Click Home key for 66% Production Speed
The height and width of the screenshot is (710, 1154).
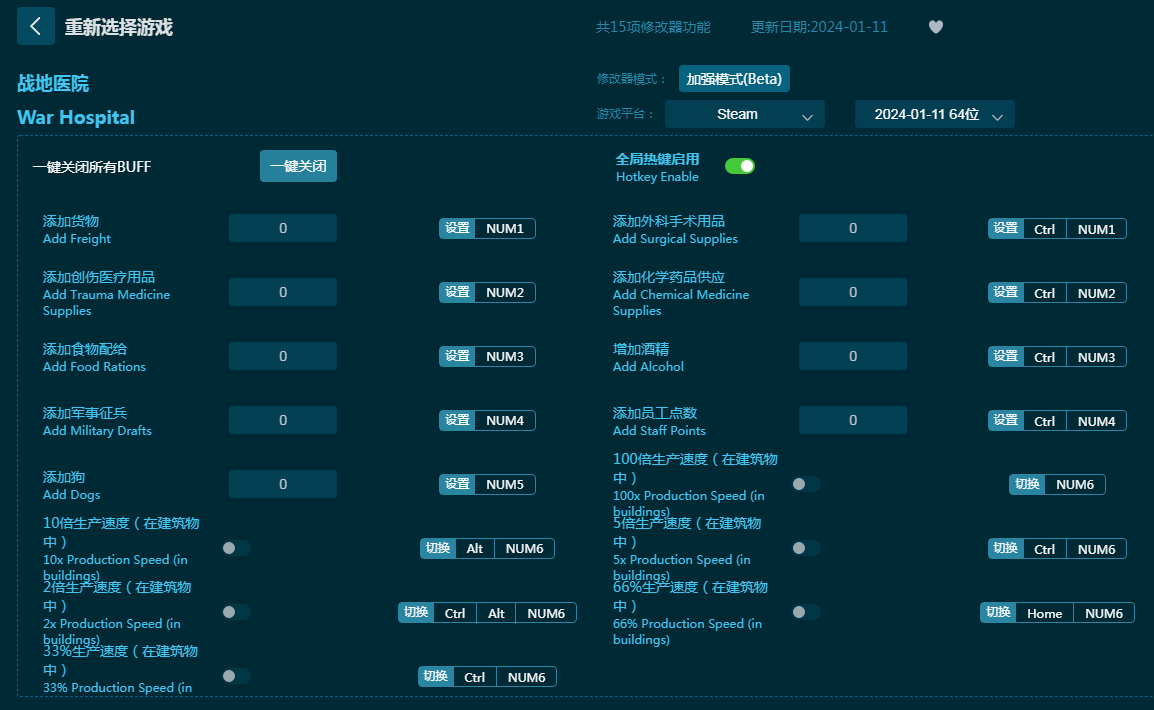(1044, 612)
